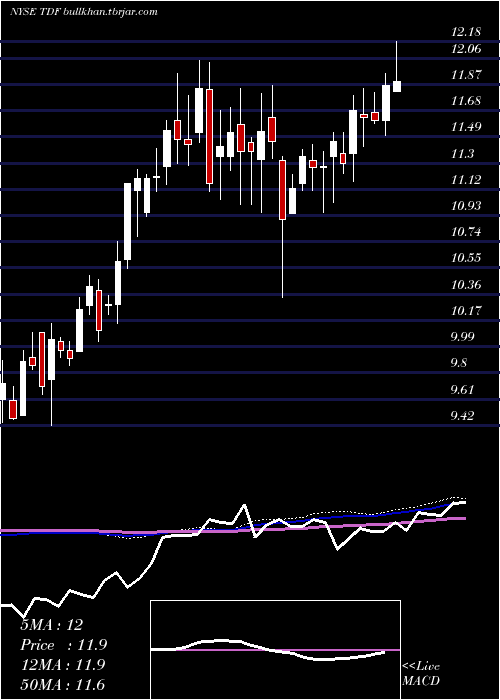
Task: Click the 9.42 price axis label
Action: coord(463,416)
